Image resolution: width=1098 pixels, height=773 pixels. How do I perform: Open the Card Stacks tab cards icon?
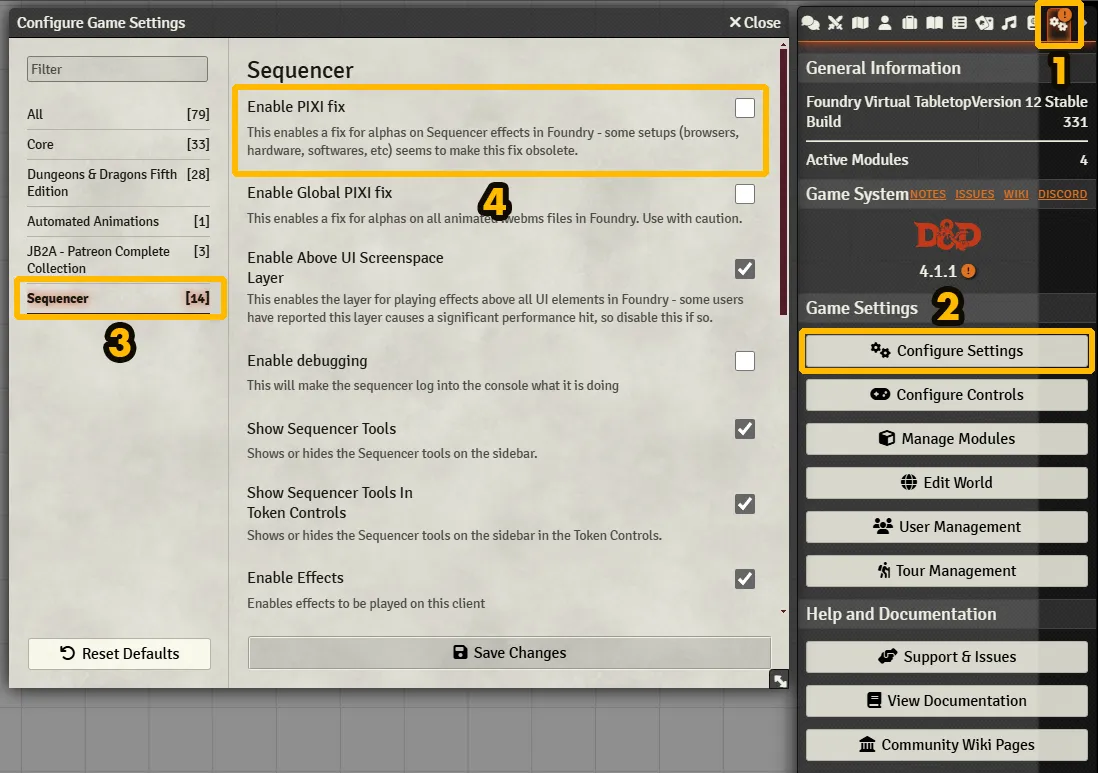click(985, 23)
